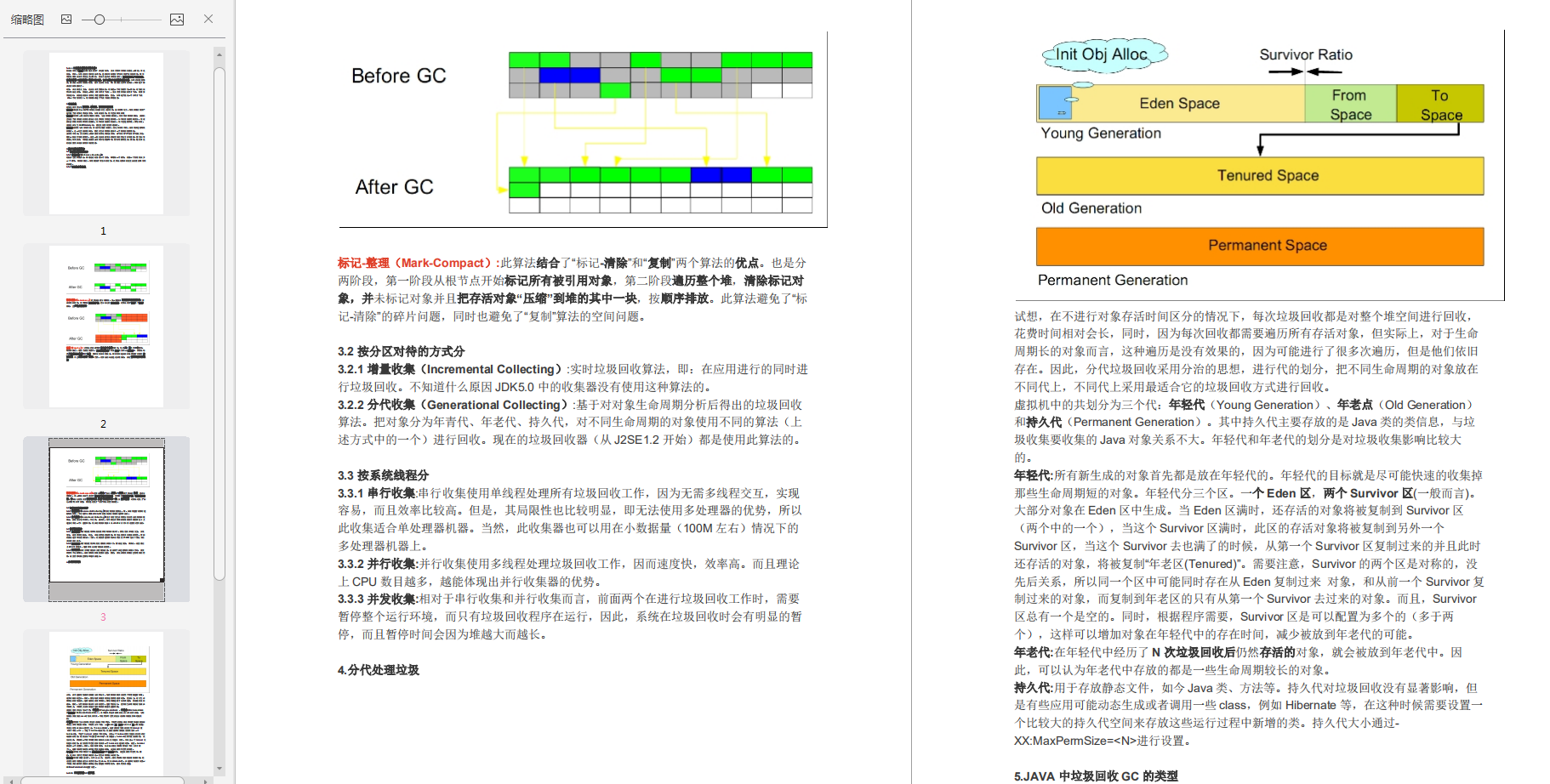Click the bold '年轻代:' paragraph heading
Screen dimensions: 1550x784
click(1034, 475)
